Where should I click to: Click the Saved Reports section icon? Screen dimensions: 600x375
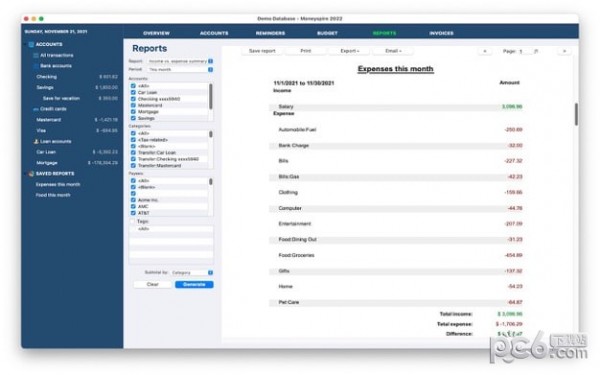31,174
